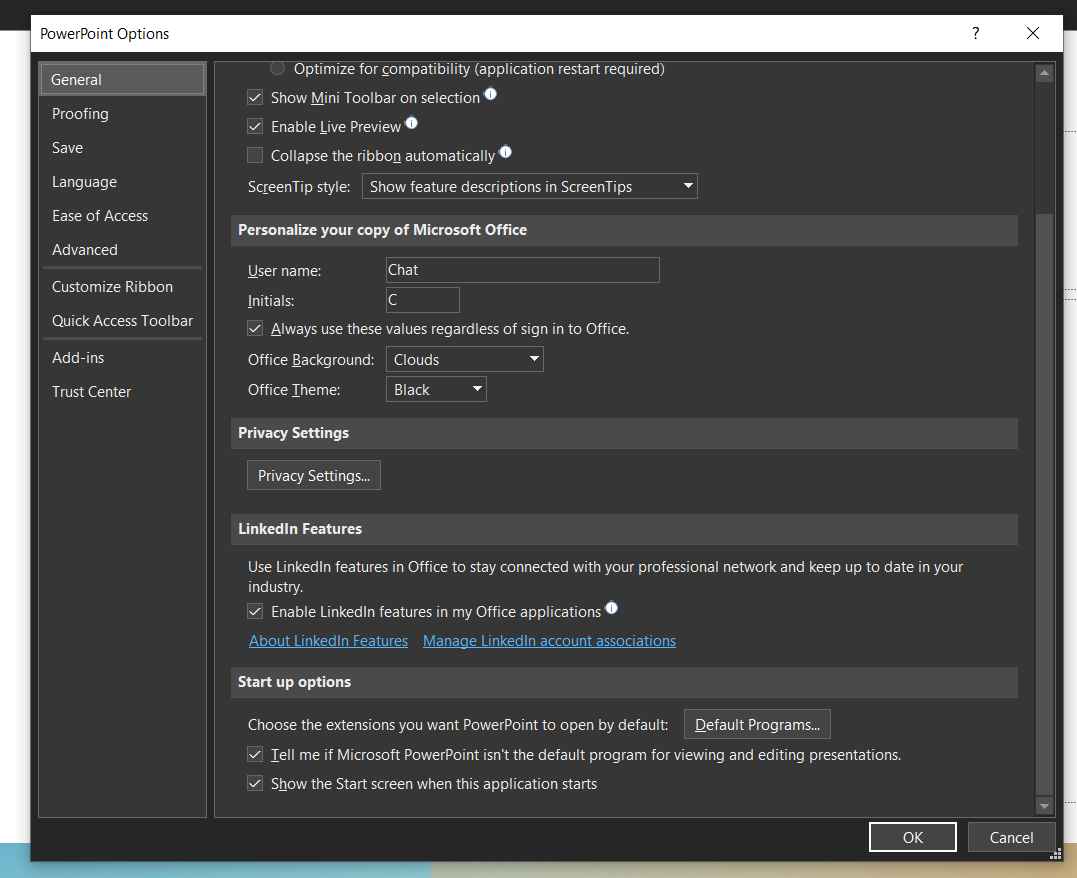This screenshot has height=878, width=1077.
Task: Uncheck Enable LinkedIn features checkbox
Action: pos(255,611)
